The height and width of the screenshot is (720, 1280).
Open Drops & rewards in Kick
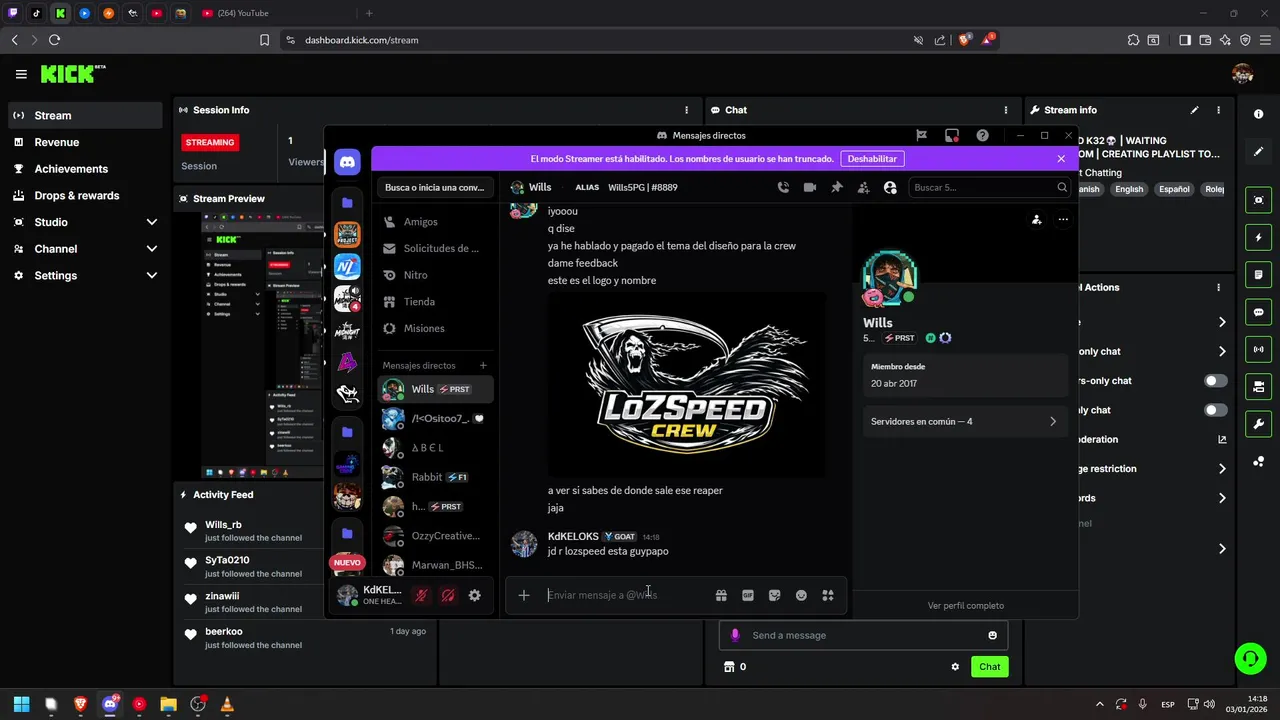[x=84, y=195]
